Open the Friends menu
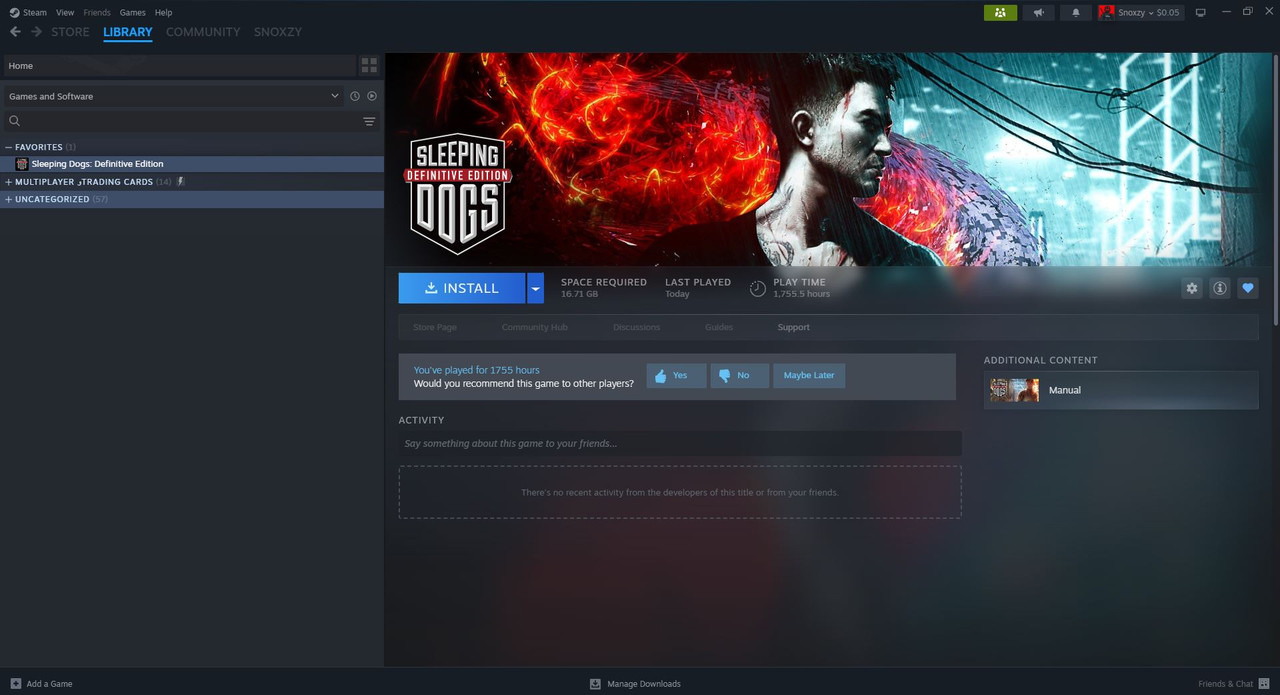This screenshot has width=1280, height=695. tap(97, 12)
